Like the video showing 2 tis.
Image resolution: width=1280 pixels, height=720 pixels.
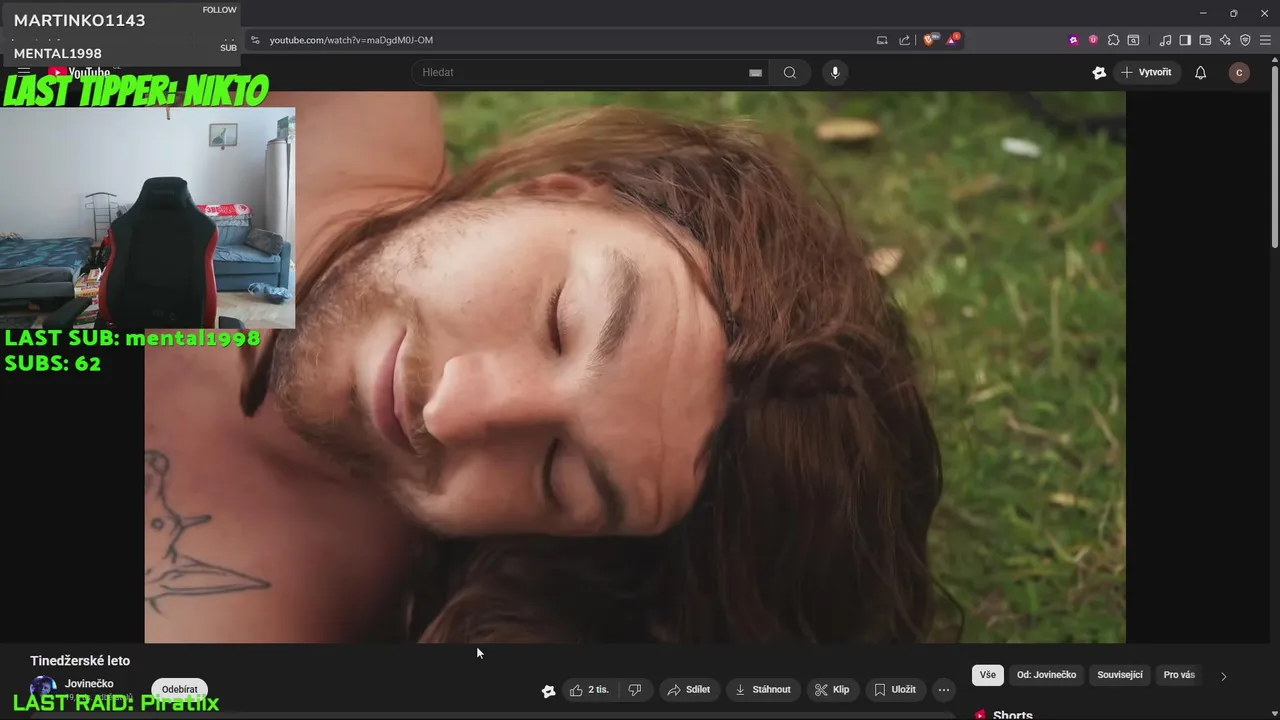click(x=590, y=690)
